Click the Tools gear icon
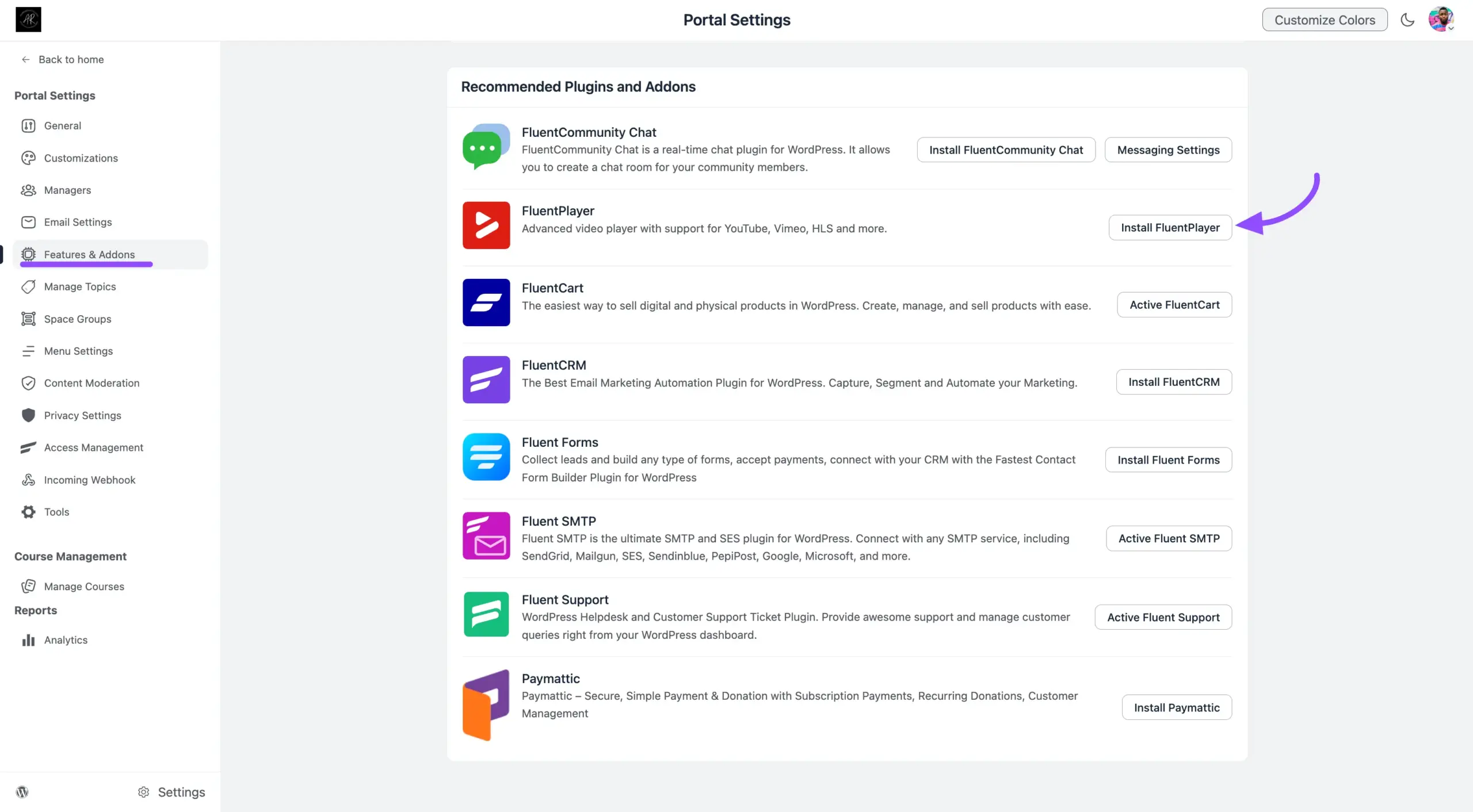This screenshot has height=812, width=1473. click(28, 512)
